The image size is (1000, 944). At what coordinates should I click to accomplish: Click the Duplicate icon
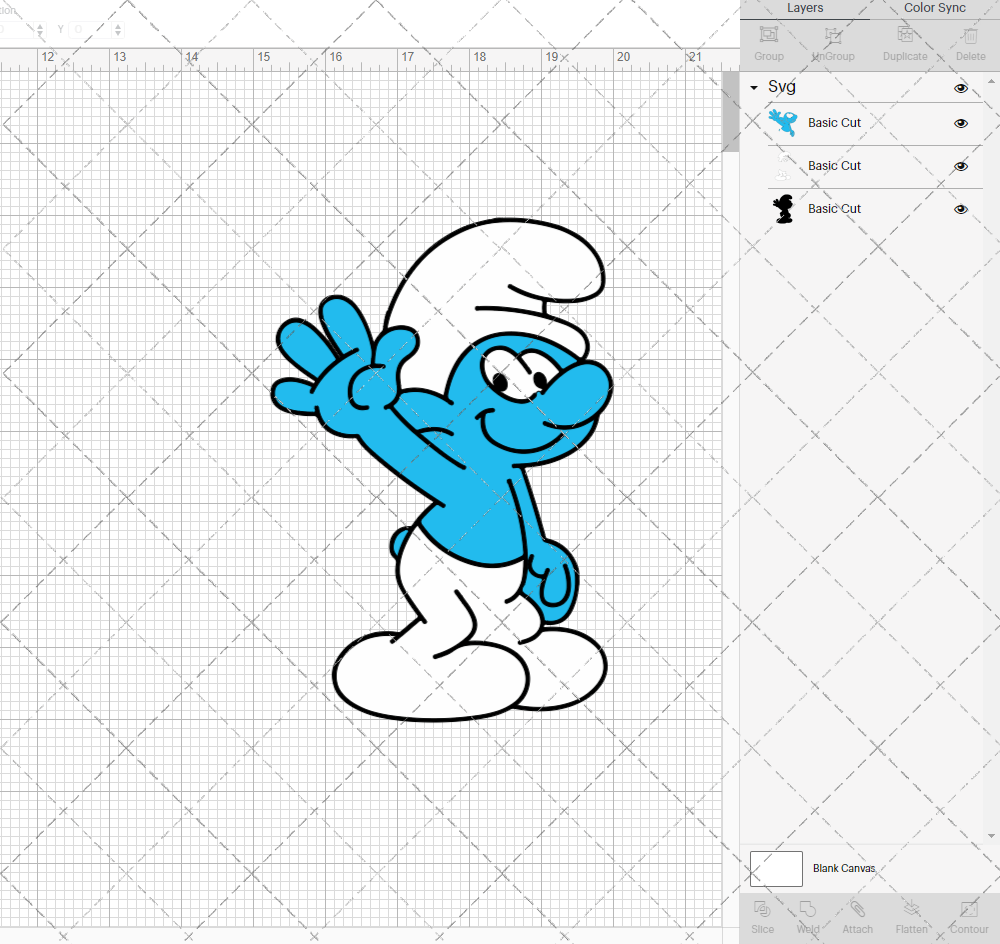coord(905,42)
